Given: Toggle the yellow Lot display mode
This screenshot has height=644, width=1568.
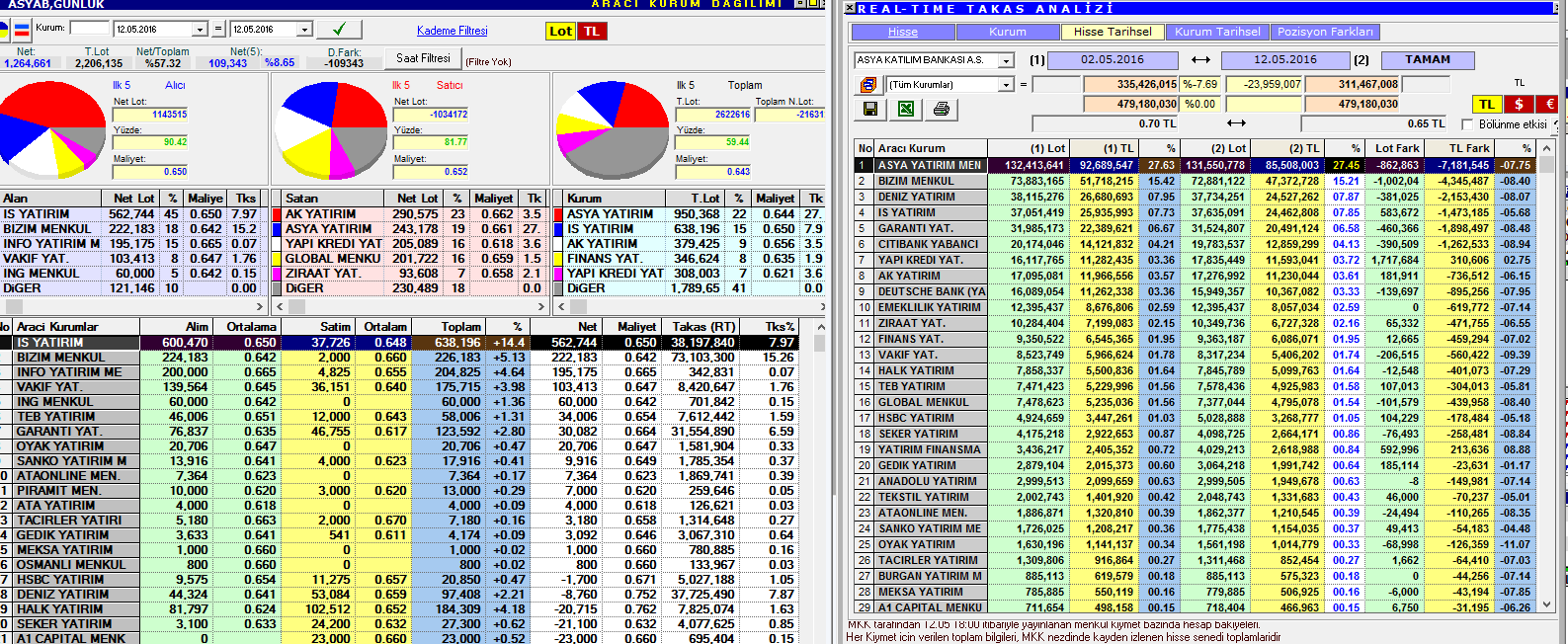Looking at the screenshot, I should 560,31.
